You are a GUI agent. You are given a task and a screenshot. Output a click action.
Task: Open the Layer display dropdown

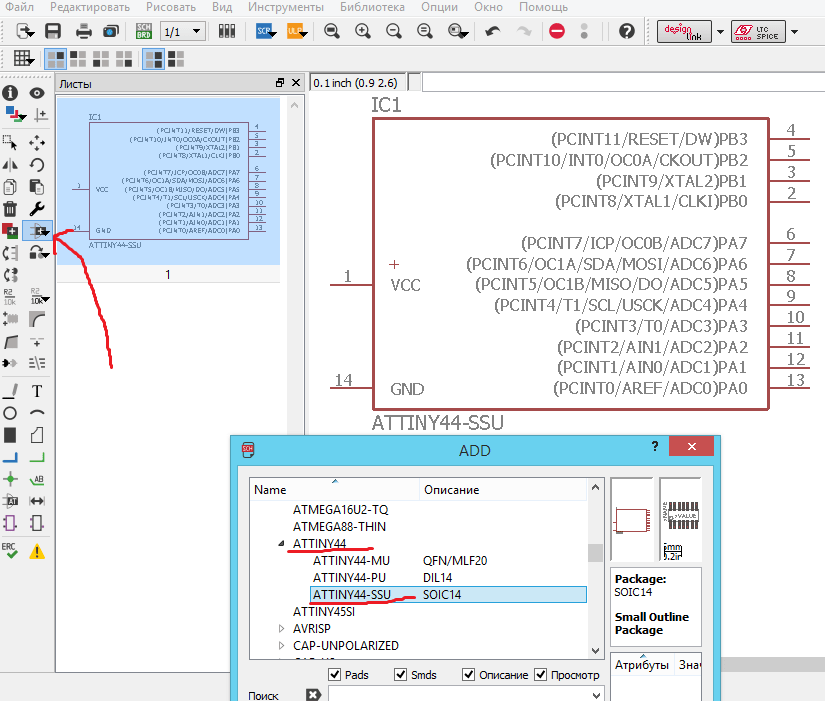(x=15, y=114)
